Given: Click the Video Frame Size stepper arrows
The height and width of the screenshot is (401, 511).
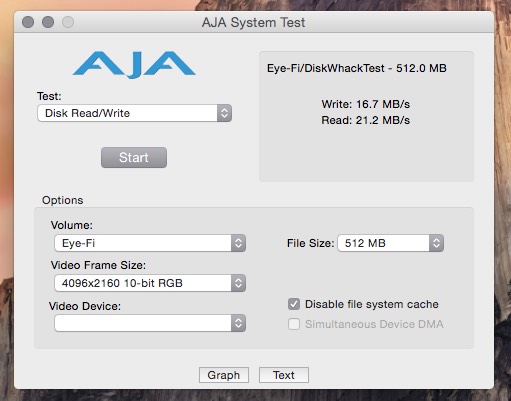Looking at the screenshot, I should [238, 283].
